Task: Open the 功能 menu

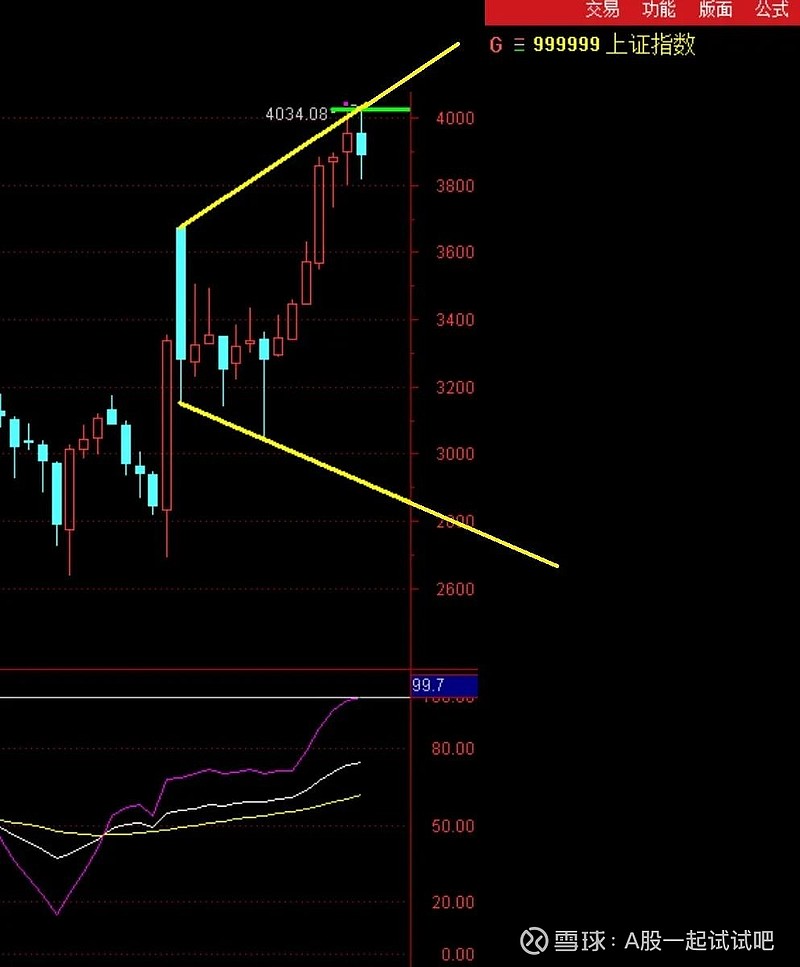Action: click(x=658, y=9)
